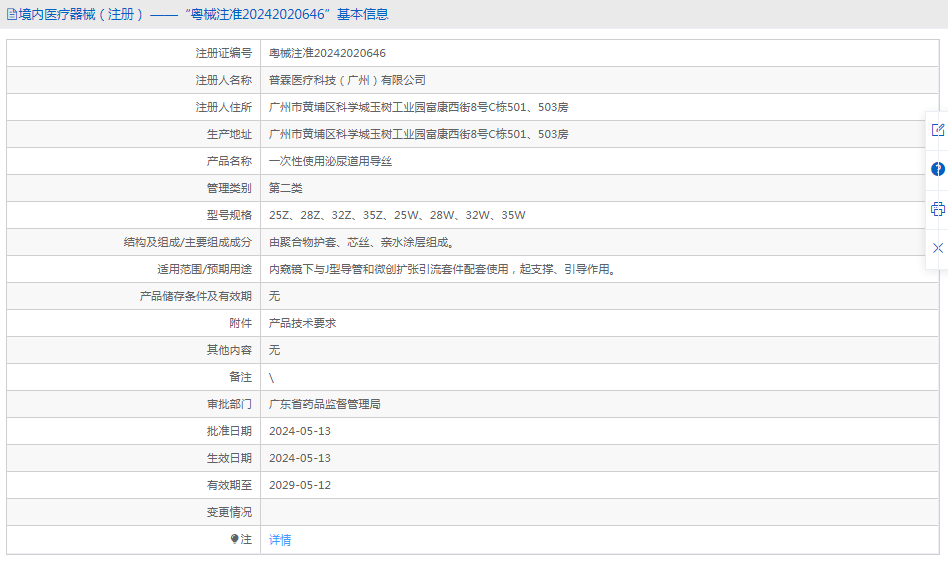
Task: Click the 适用范围/预期用途 label
Action: [204, 270]
